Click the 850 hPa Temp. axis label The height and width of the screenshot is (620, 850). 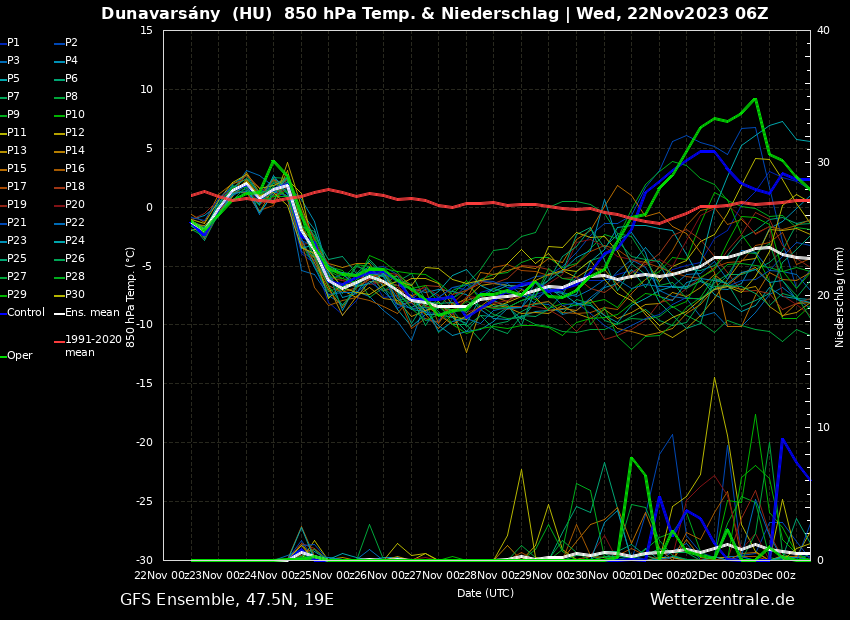pos(131,297)
